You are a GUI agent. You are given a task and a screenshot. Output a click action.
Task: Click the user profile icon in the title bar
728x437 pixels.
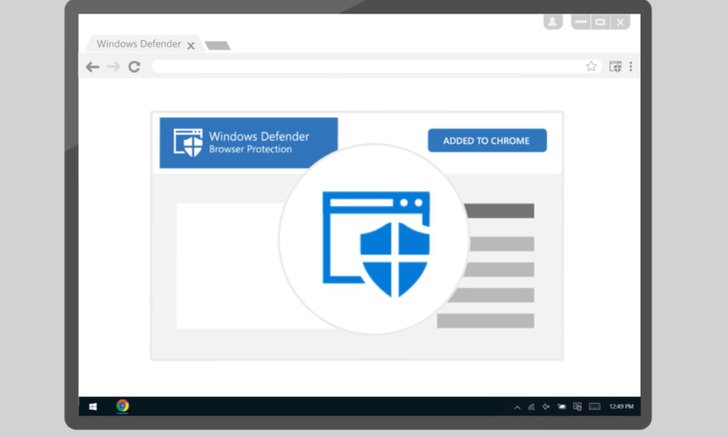[553, 21]
